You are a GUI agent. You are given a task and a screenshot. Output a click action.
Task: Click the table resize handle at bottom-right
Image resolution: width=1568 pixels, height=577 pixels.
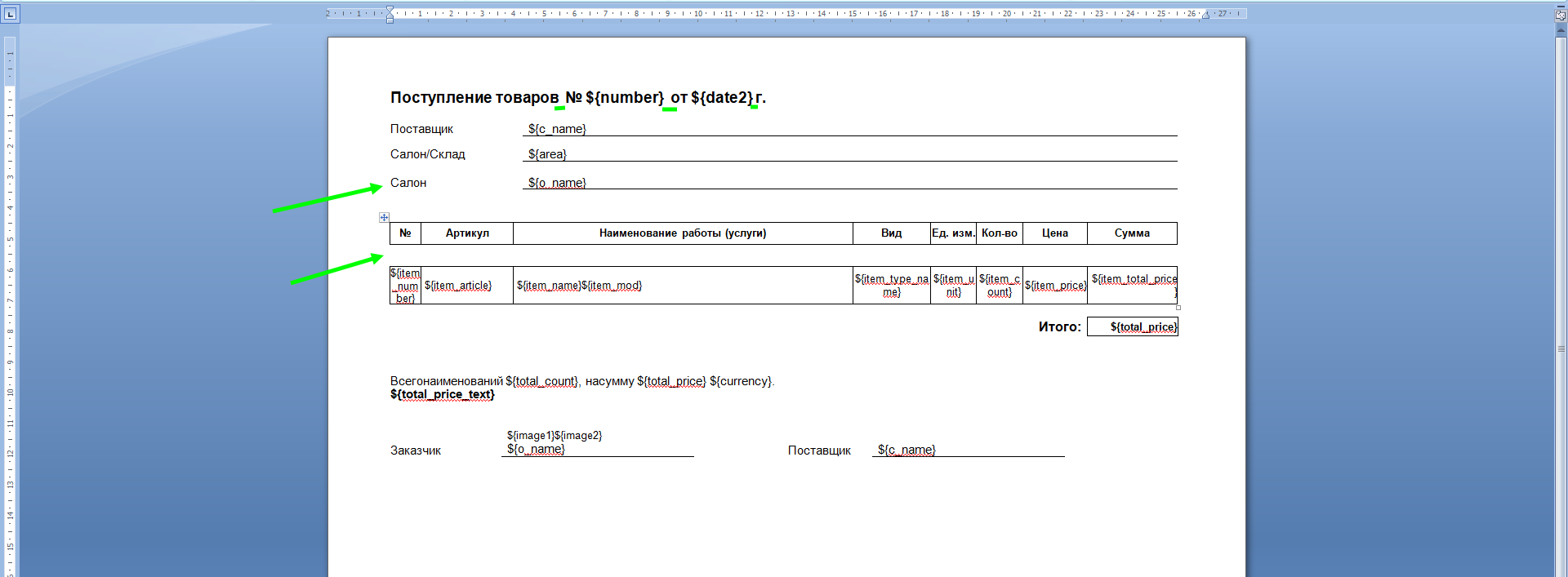1178,308
